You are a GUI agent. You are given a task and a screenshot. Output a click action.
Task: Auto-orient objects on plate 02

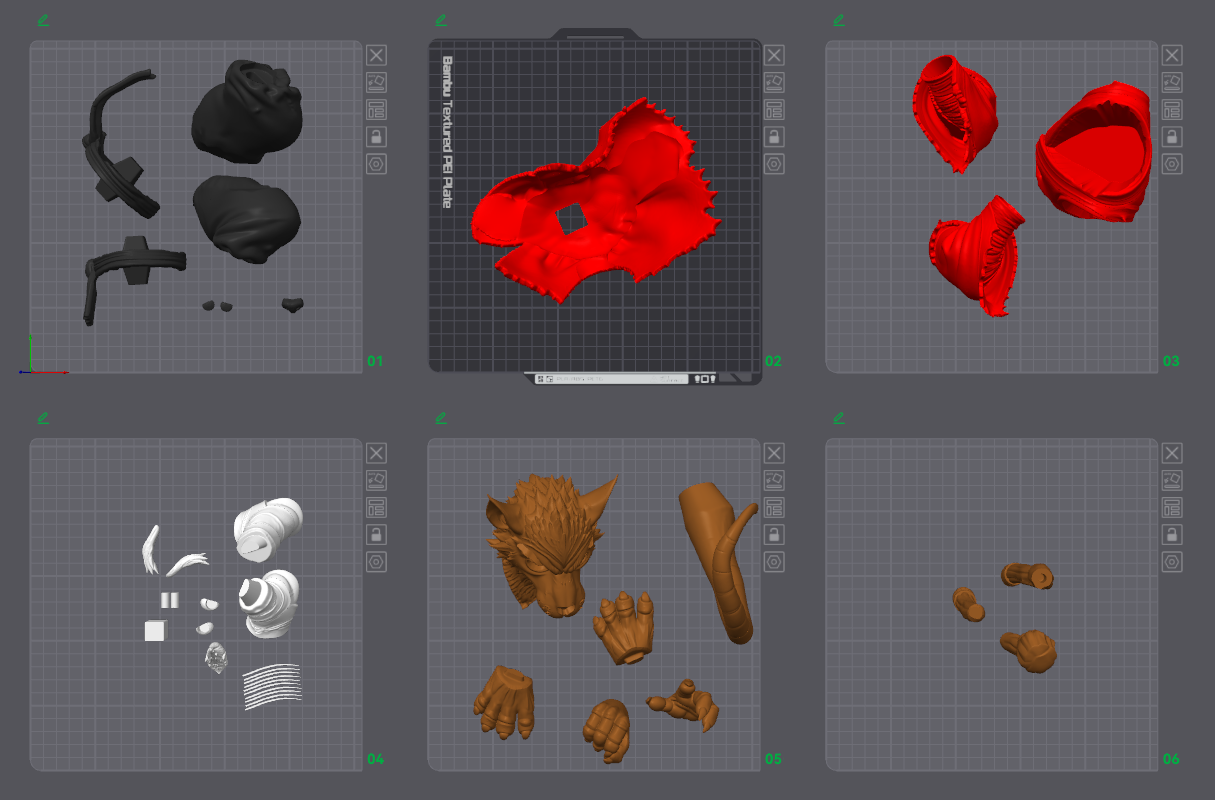(774, 82)
